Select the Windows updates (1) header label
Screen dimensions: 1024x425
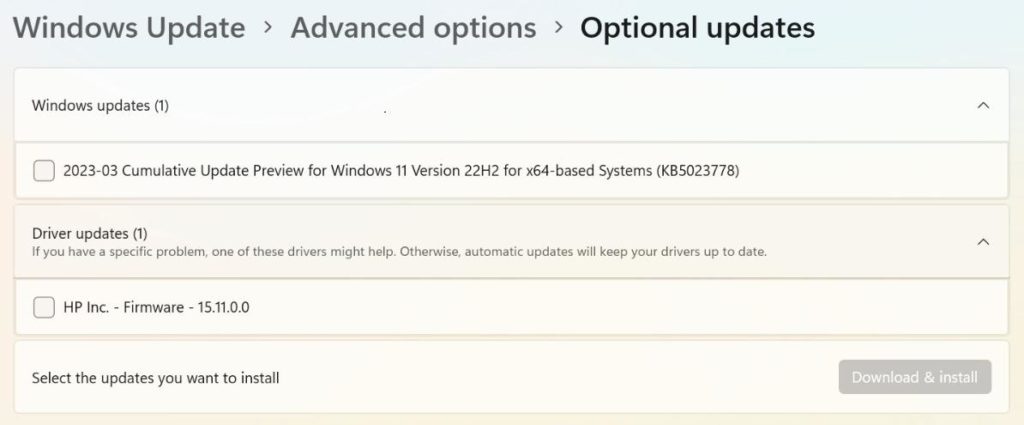(100, 105)
